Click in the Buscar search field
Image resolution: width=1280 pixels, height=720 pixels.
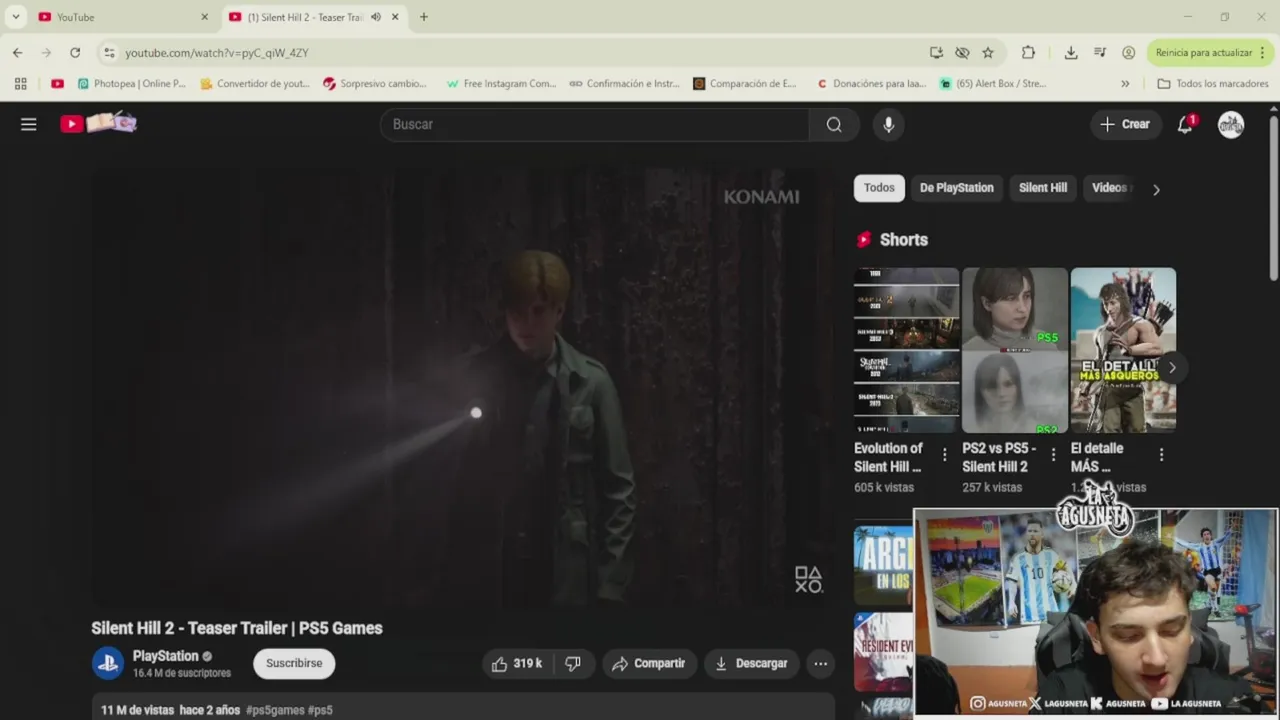(595, 124)
